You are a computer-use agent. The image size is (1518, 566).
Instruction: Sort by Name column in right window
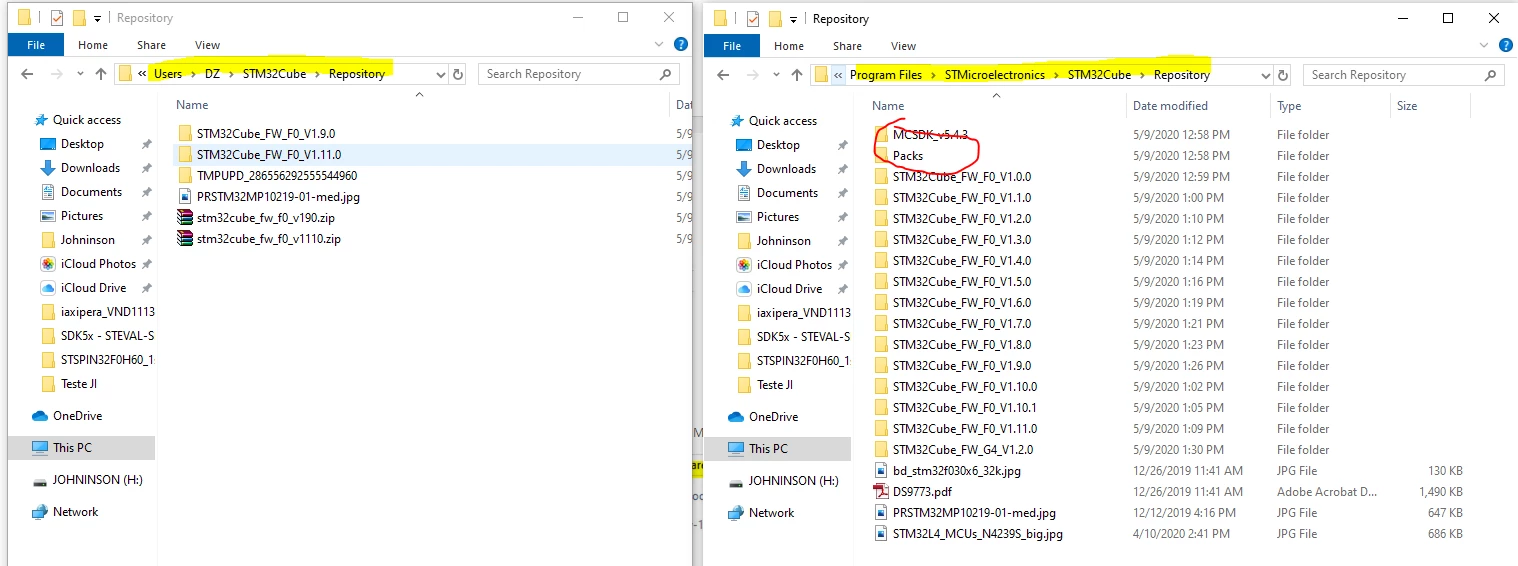click(x=887, y=106)
